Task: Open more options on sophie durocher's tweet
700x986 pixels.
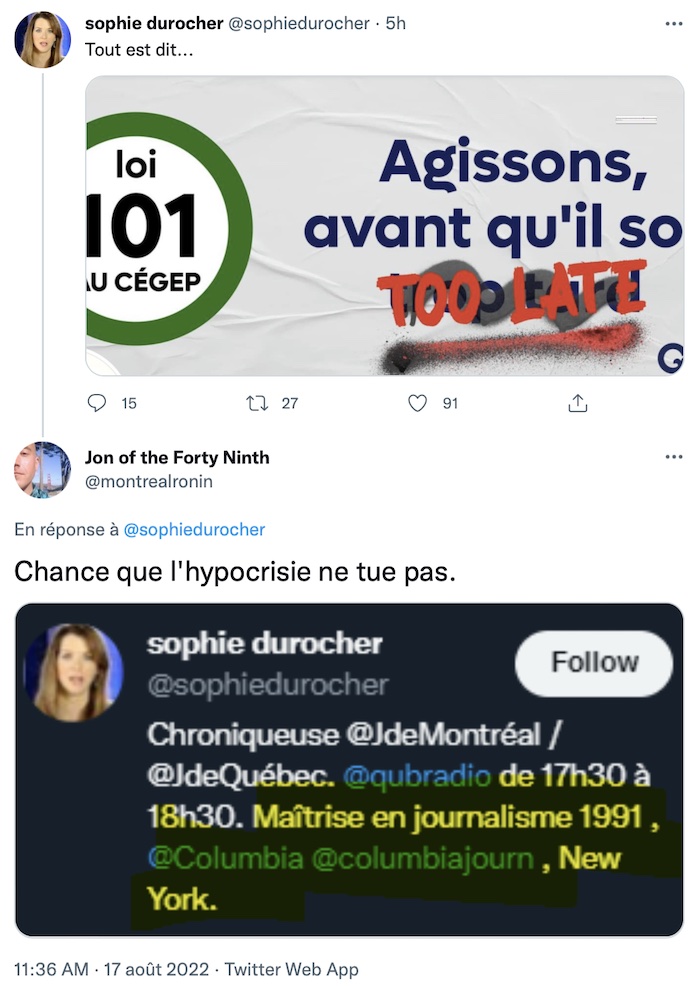Action: 674,24
